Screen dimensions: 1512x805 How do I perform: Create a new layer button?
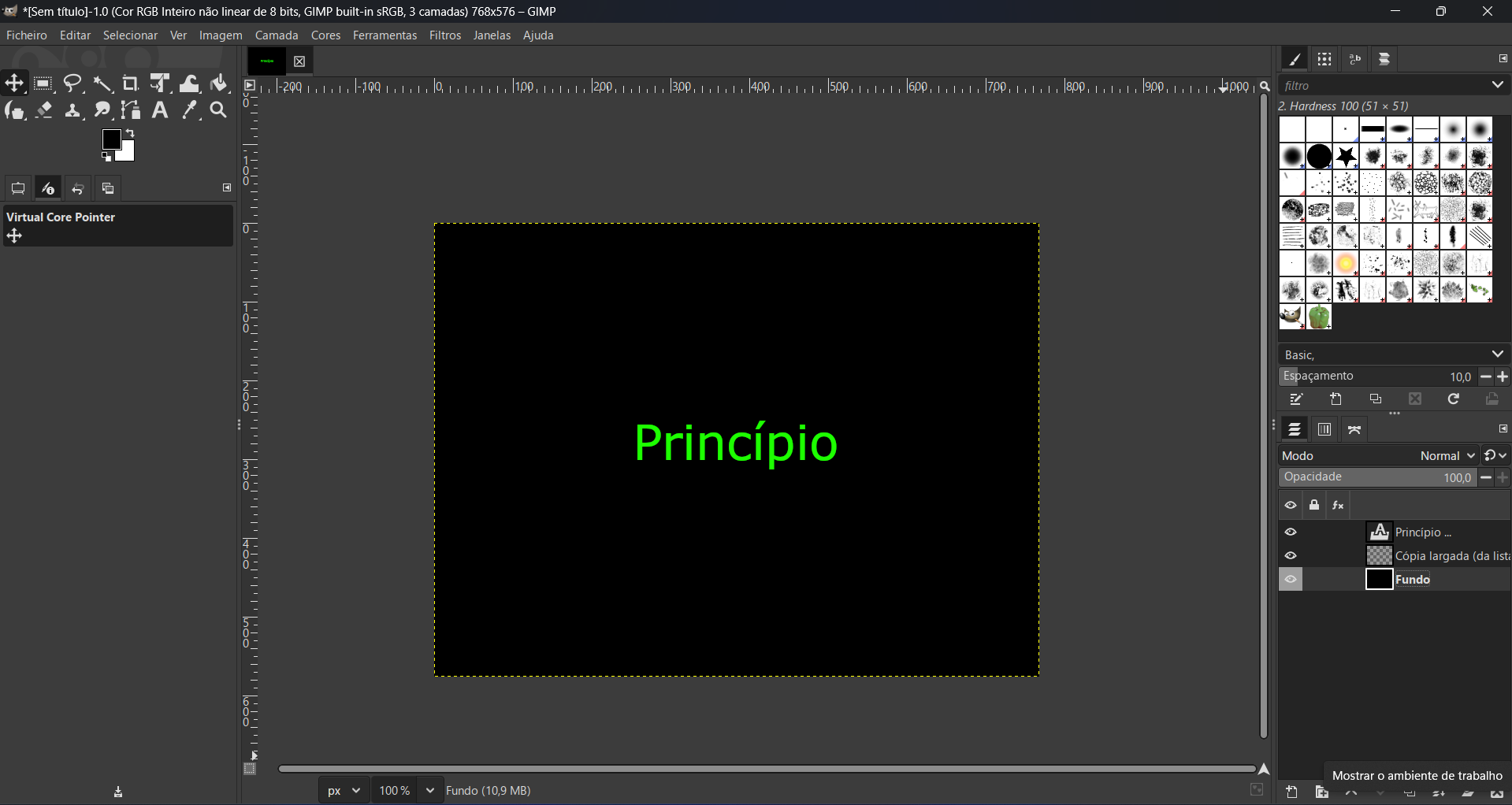pyautogui.click(x=1292, y=793)
